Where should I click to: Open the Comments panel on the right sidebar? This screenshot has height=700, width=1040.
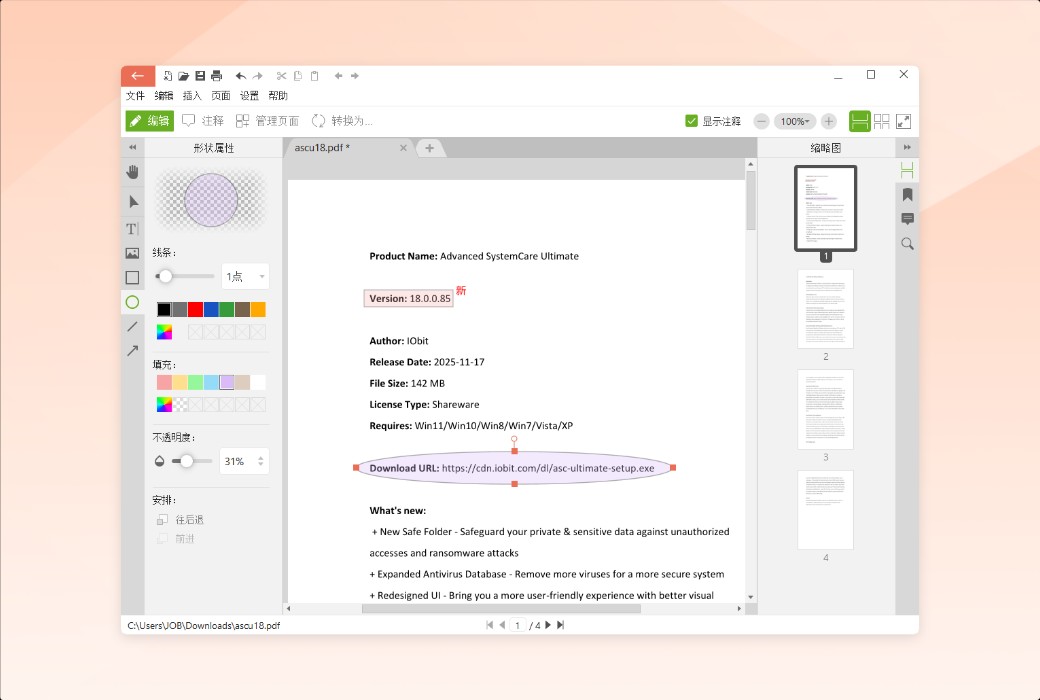(907, 219)
